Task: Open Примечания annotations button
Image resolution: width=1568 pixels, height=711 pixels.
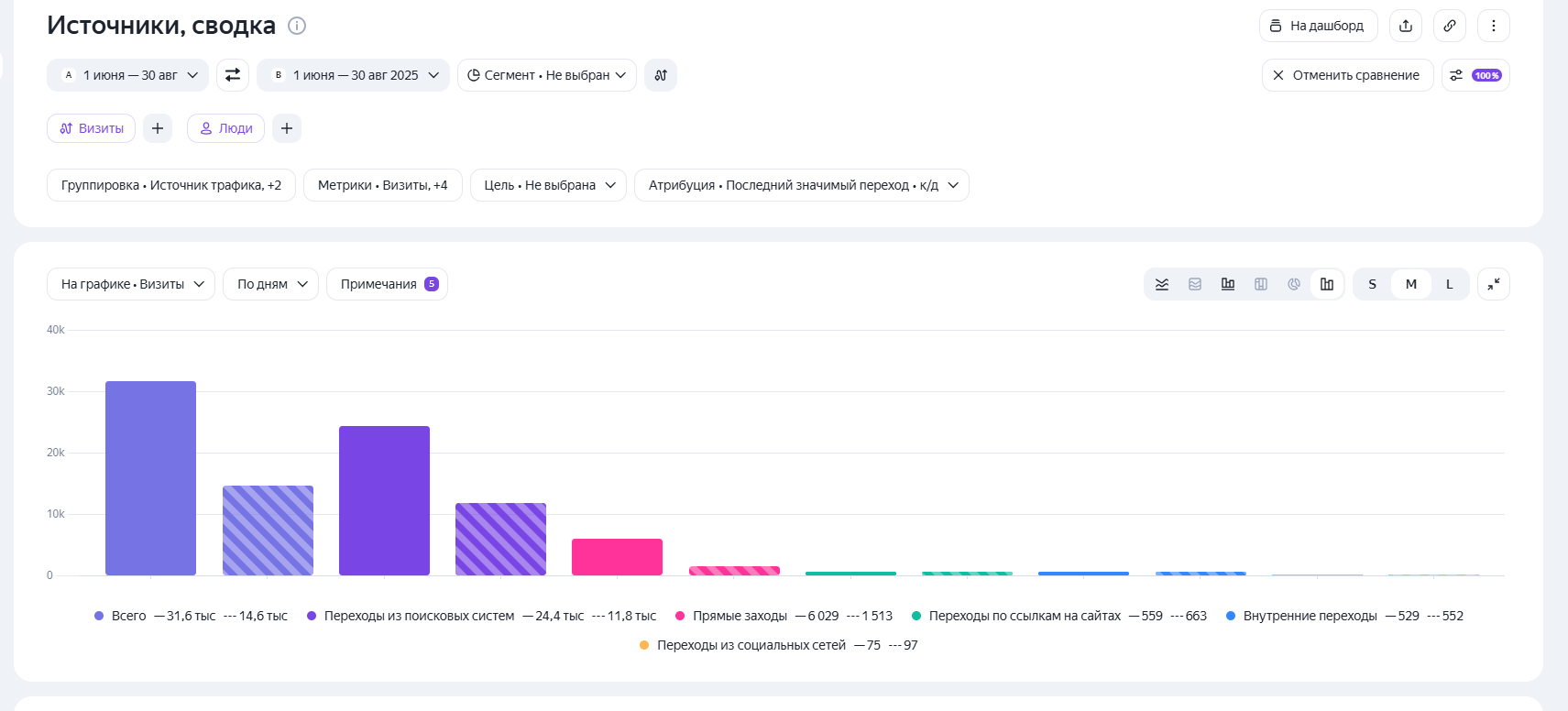Action: coord(387,284)
